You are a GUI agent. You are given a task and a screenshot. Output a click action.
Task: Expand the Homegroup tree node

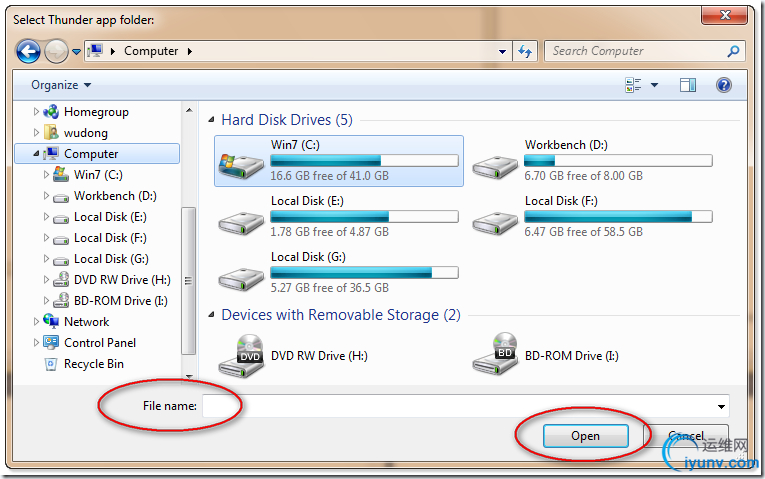click(36, 112)
